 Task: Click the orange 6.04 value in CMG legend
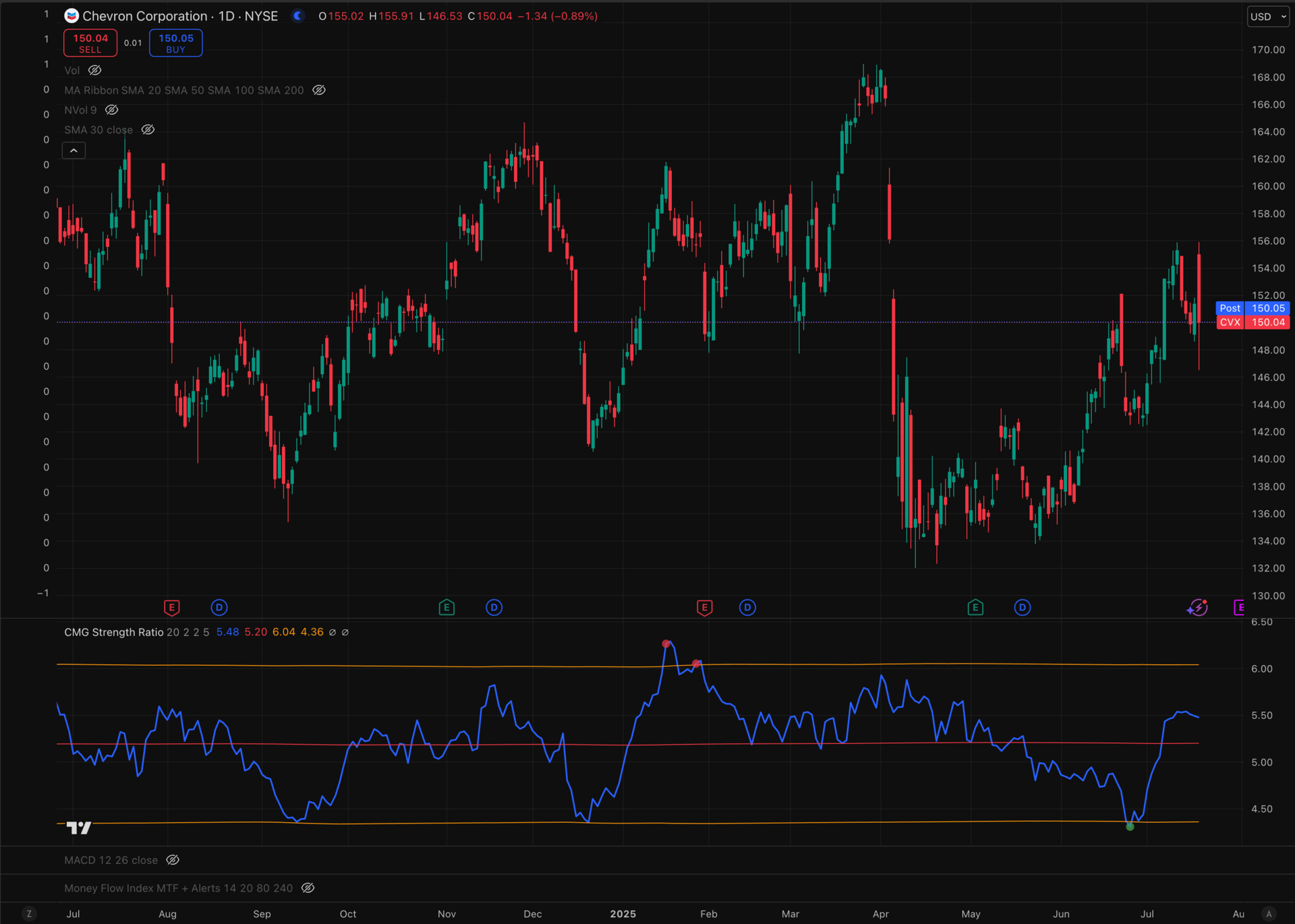coord(284,632)
